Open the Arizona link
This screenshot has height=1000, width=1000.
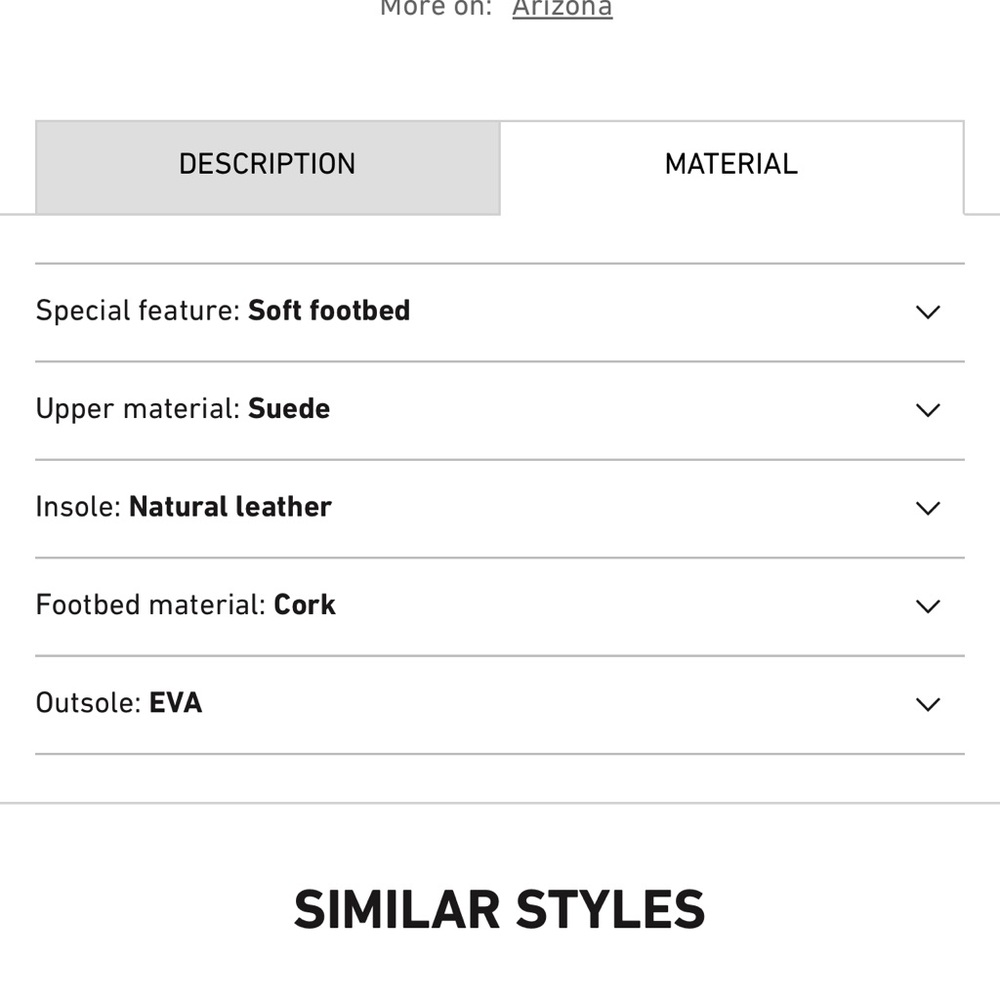click(562, 8)
